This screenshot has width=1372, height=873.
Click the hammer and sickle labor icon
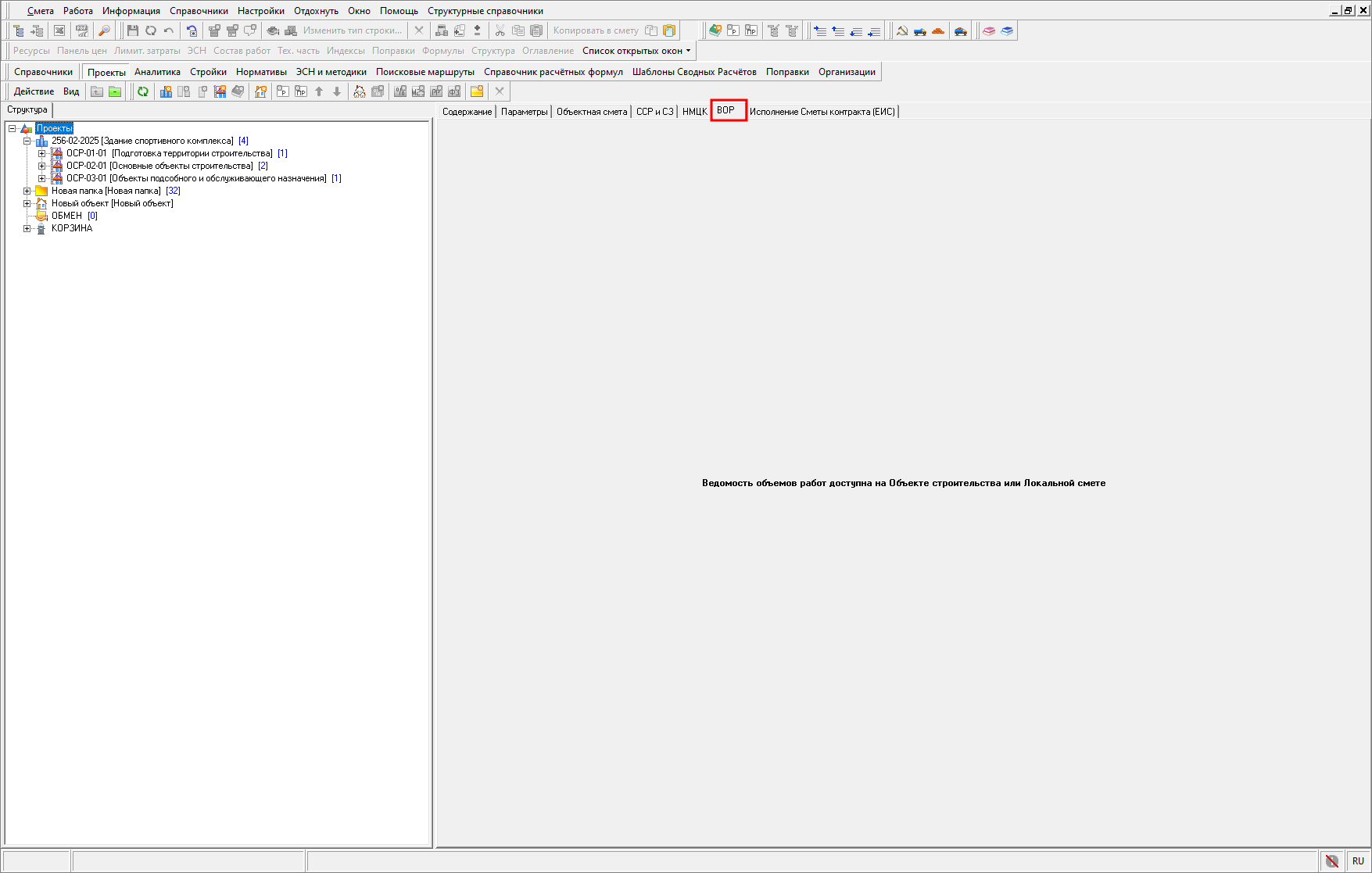(902, 30)
